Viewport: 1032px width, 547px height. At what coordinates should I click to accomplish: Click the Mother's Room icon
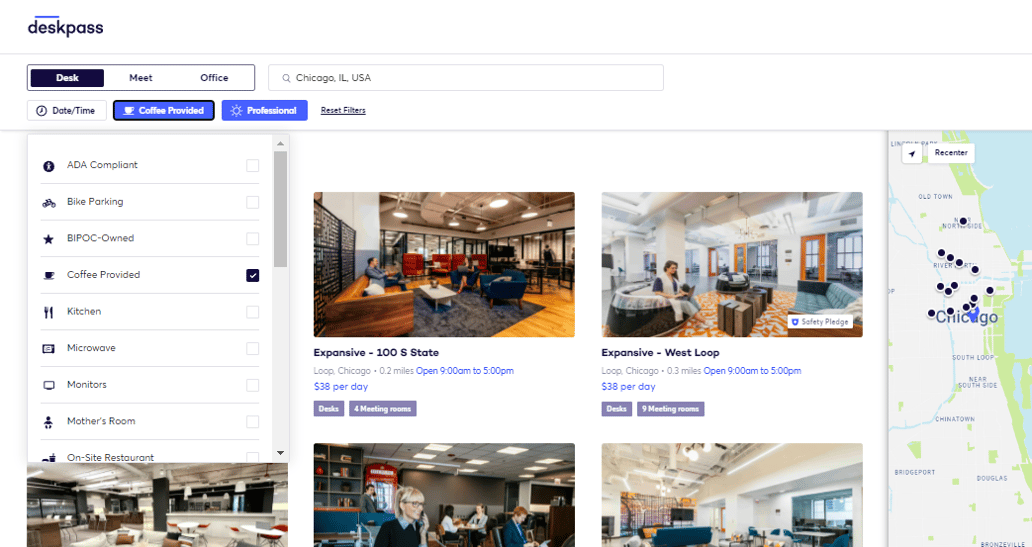[49, 422]
